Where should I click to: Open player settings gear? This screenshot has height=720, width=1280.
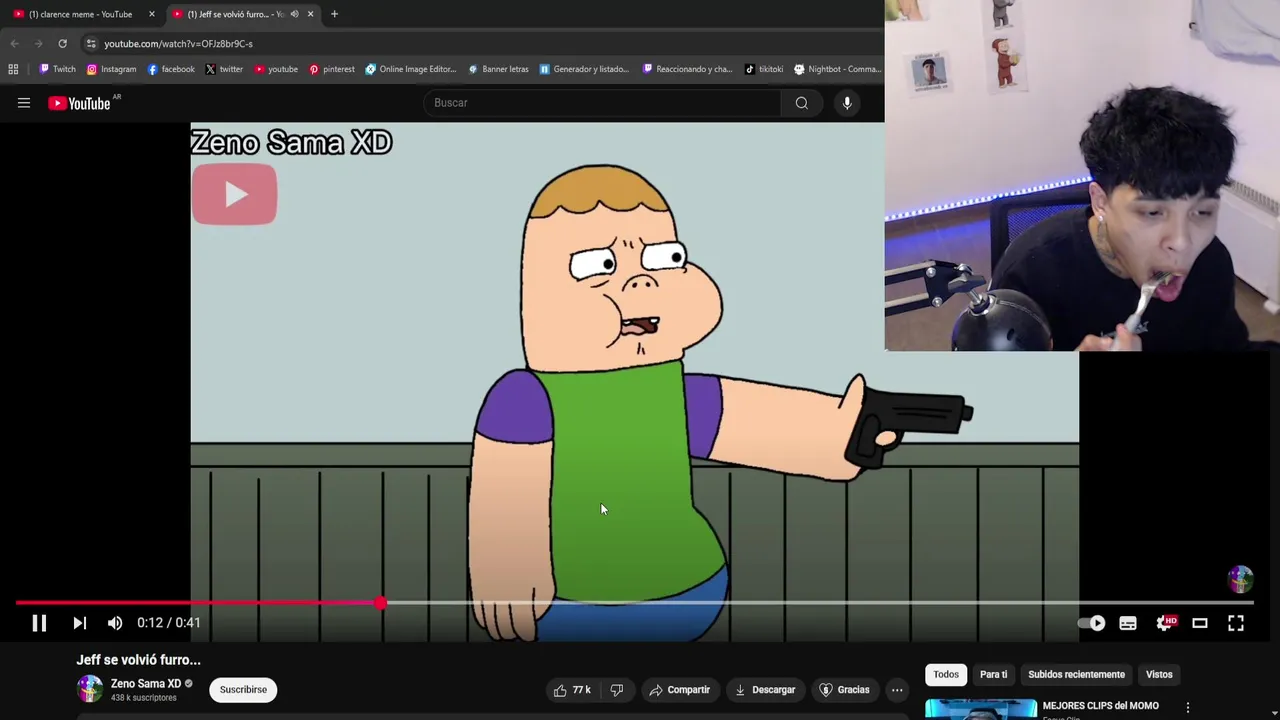[x=1165, y=623]
